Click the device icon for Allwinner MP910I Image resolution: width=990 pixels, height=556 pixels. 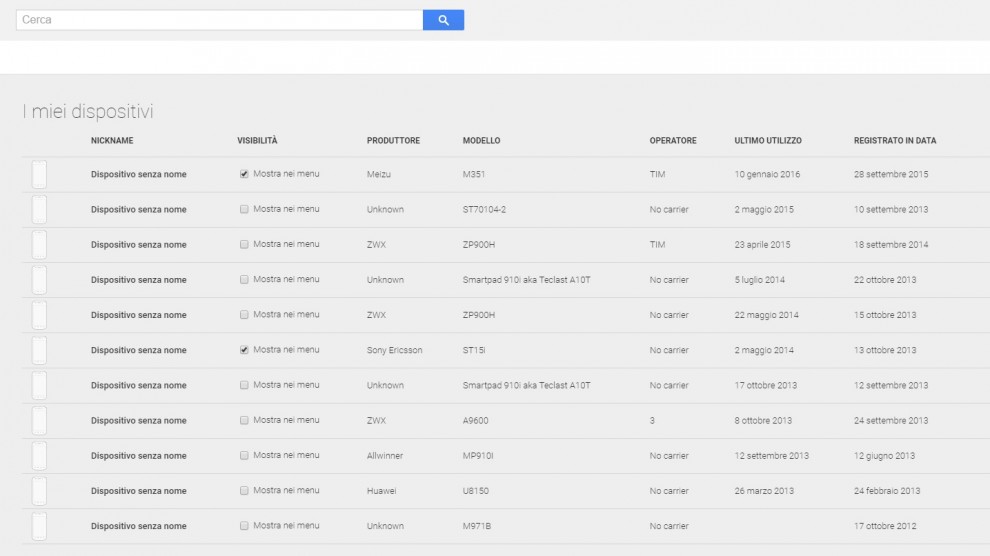[x=39, y=456]
